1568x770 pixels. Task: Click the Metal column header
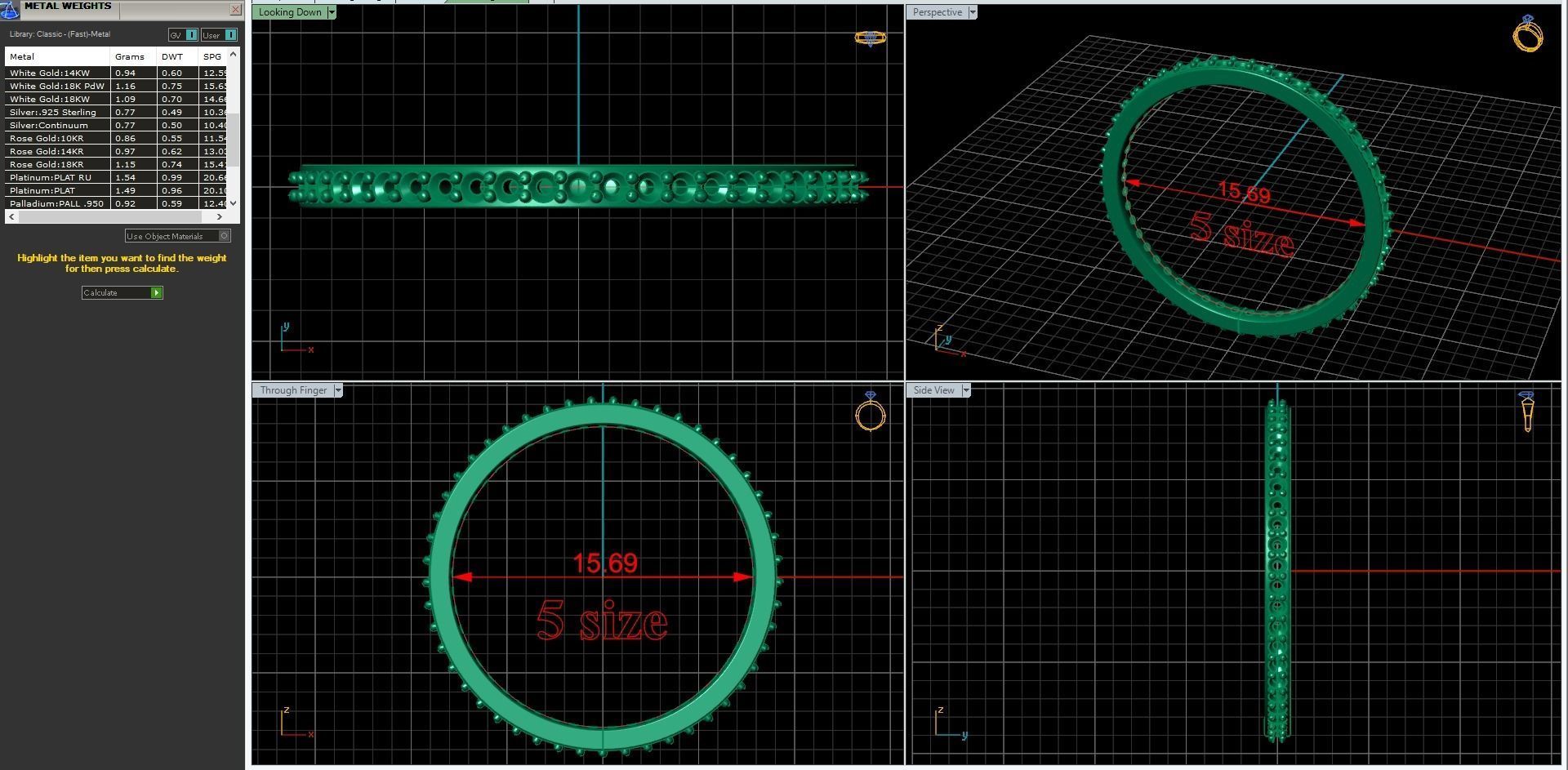(57, 56)
